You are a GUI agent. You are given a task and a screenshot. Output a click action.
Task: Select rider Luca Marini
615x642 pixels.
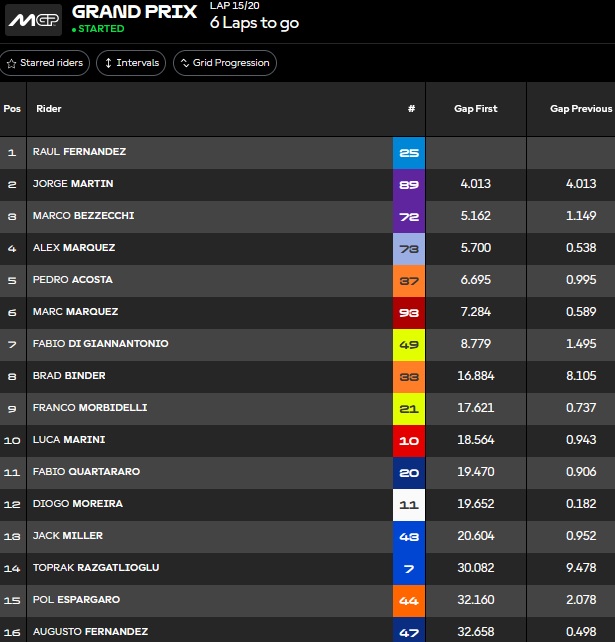click(x=69, y=439)
